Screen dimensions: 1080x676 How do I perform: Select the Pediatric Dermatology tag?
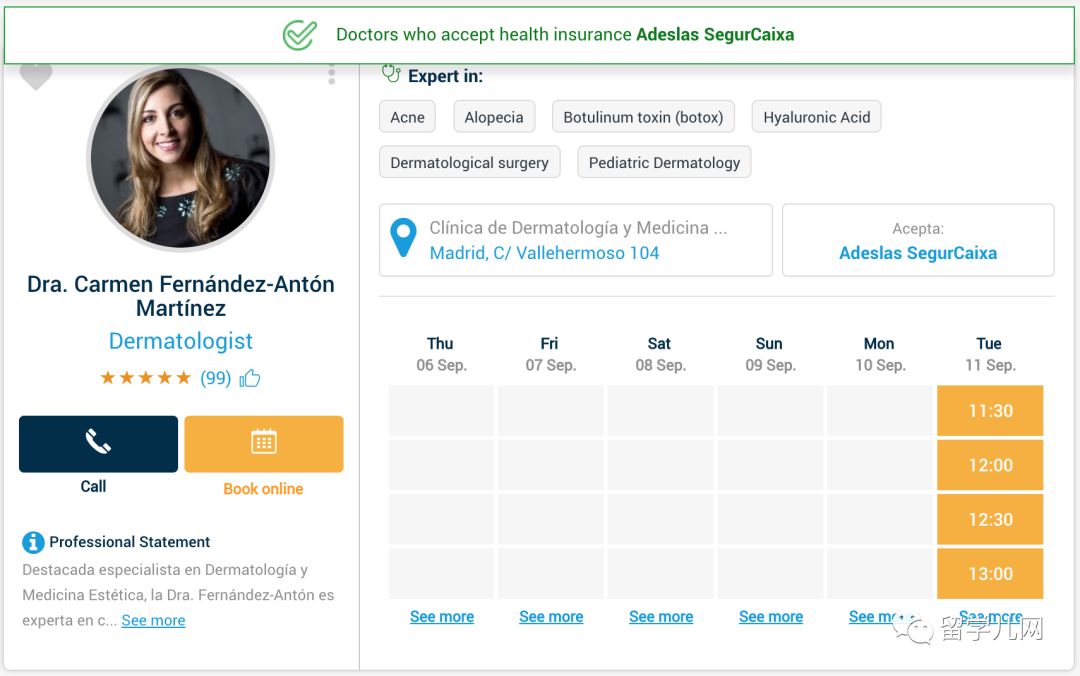click(x=664, y=163)
